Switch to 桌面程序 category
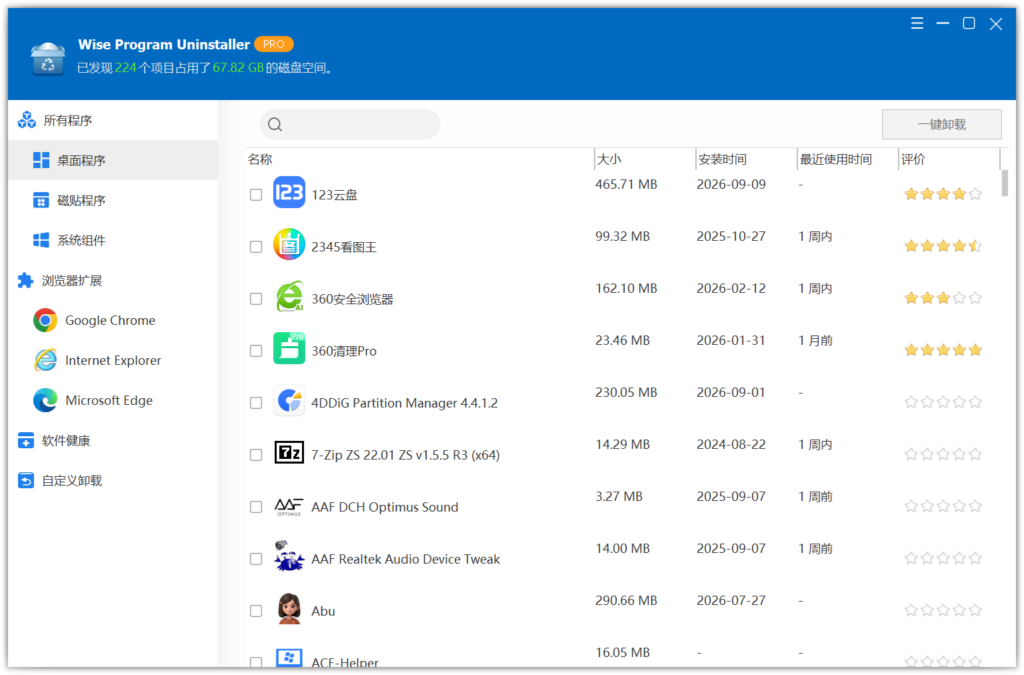Image resolution: width=1024 pixels, height=675 pixels. 113,160
